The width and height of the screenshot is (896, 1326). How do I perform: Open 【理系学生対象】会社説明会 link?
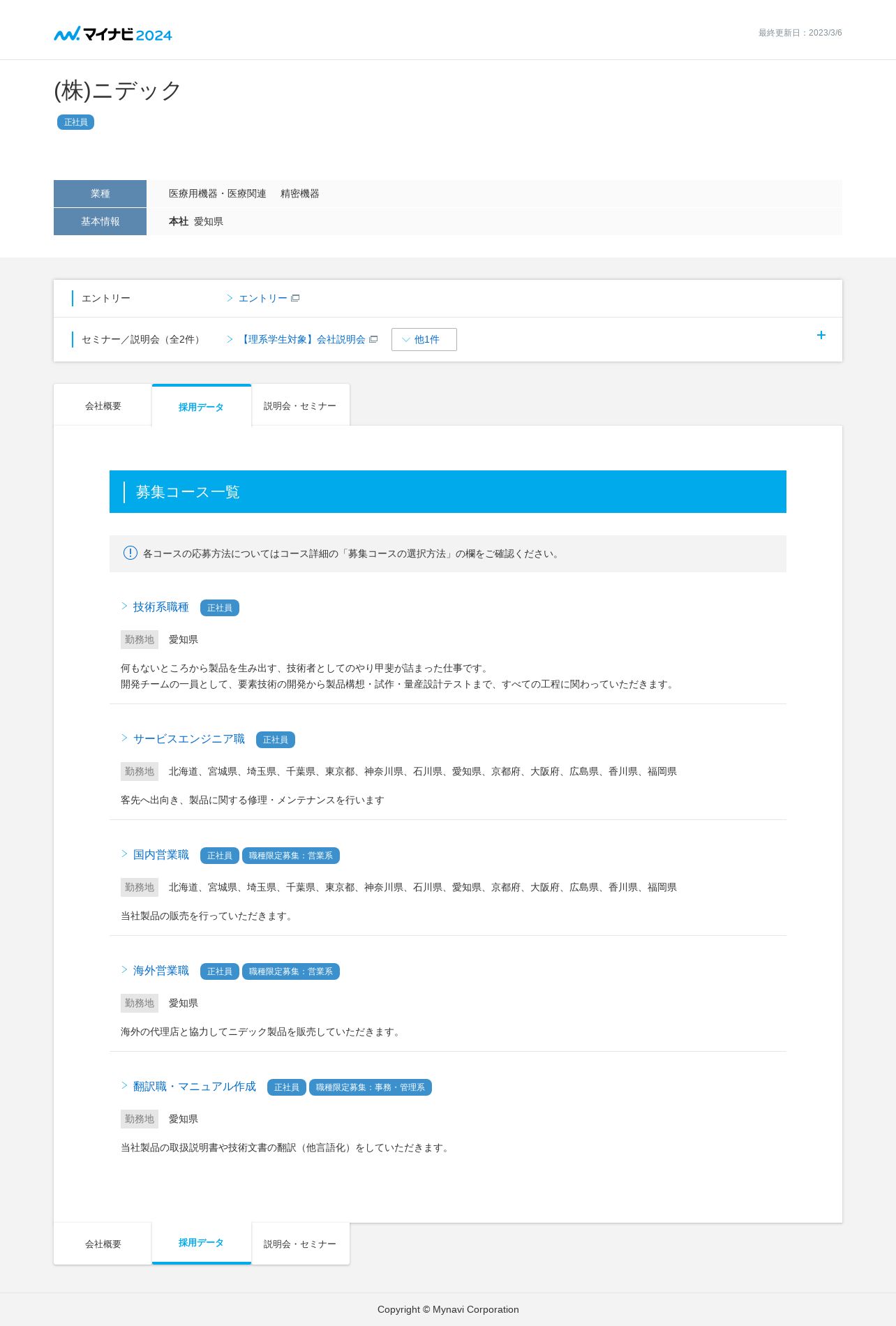[x=303, y=339]
